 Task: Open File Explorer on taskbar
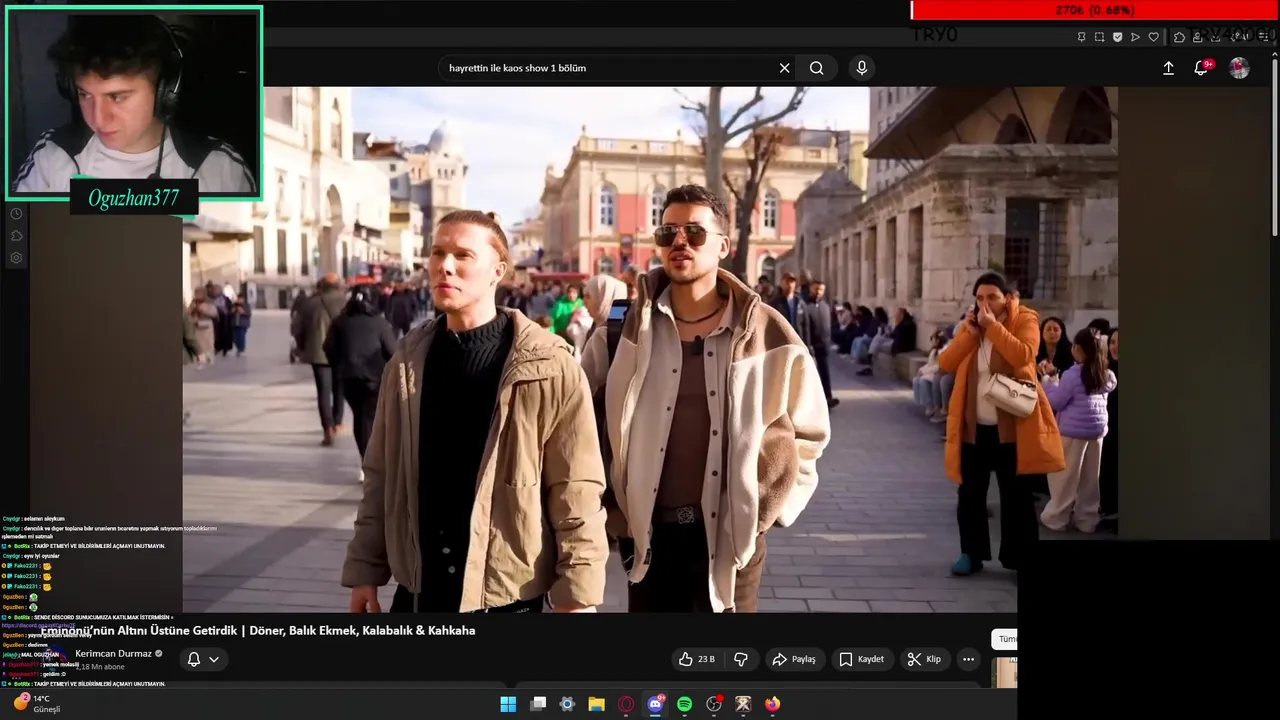point(597,704)
